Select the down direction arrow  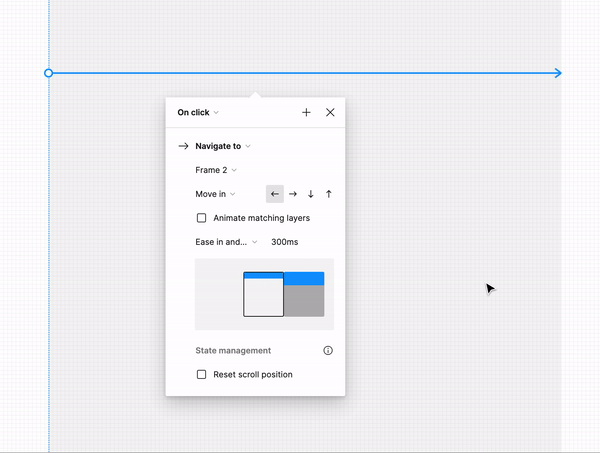311,194
